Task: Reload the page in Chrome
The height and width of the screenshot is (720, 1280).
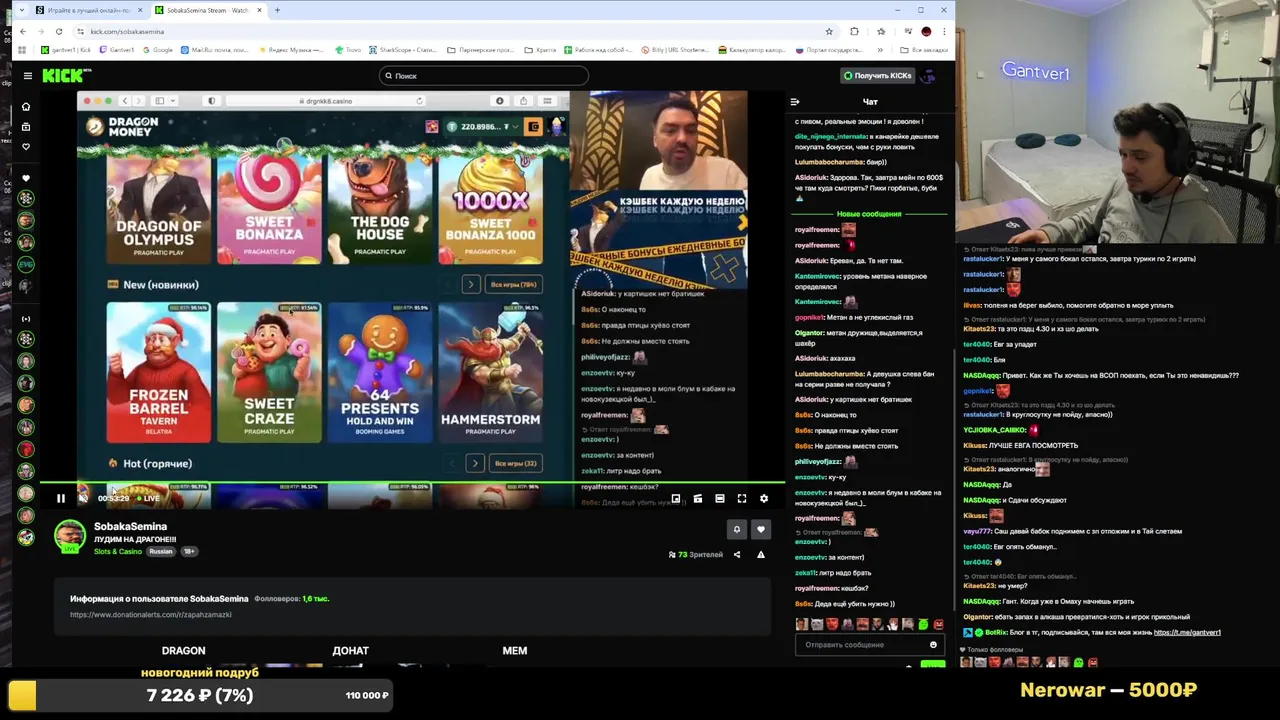Action: coord(59,31)
